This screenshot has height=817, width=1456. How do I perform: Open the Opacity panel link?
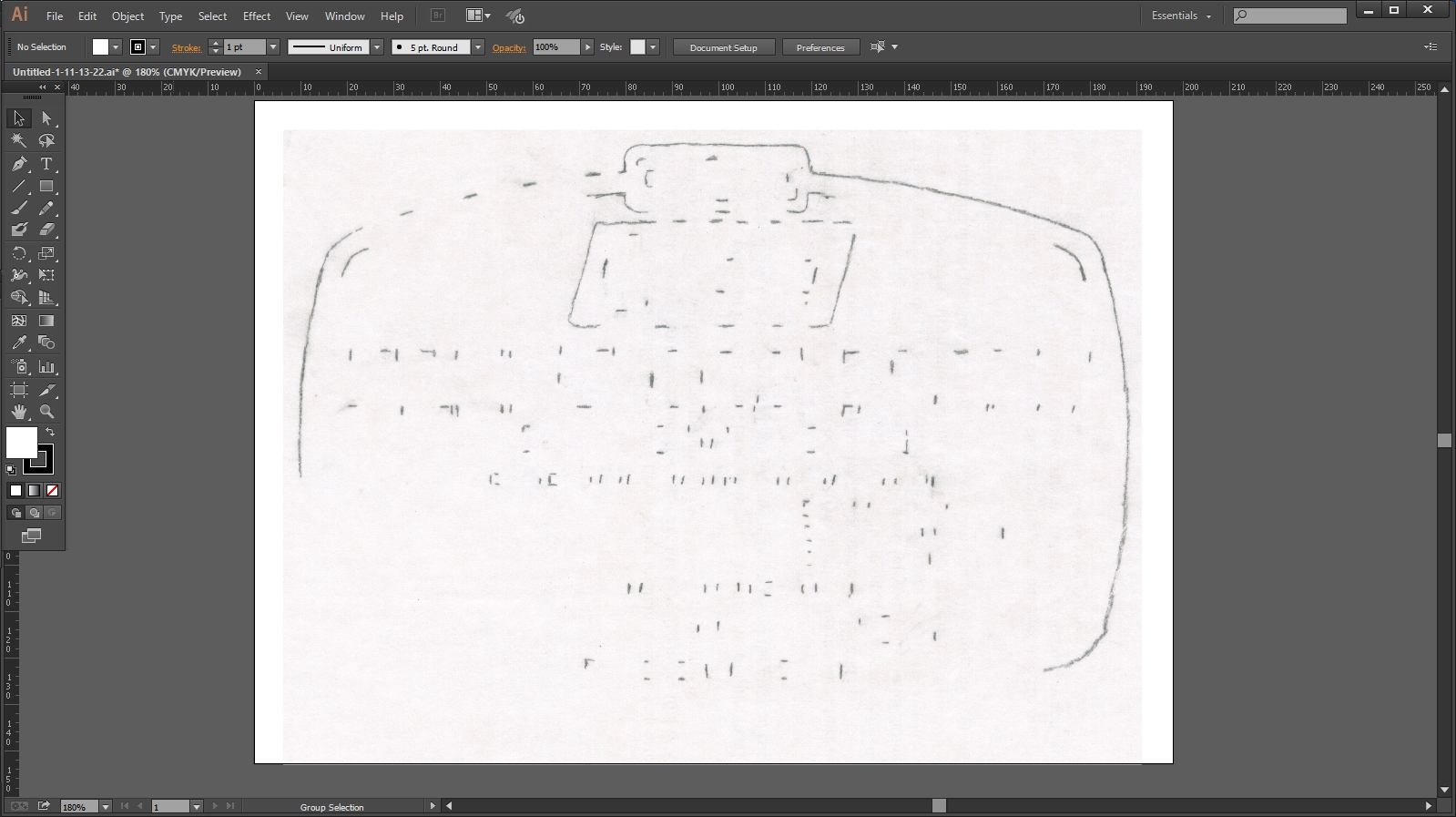[x=509, y=47]
